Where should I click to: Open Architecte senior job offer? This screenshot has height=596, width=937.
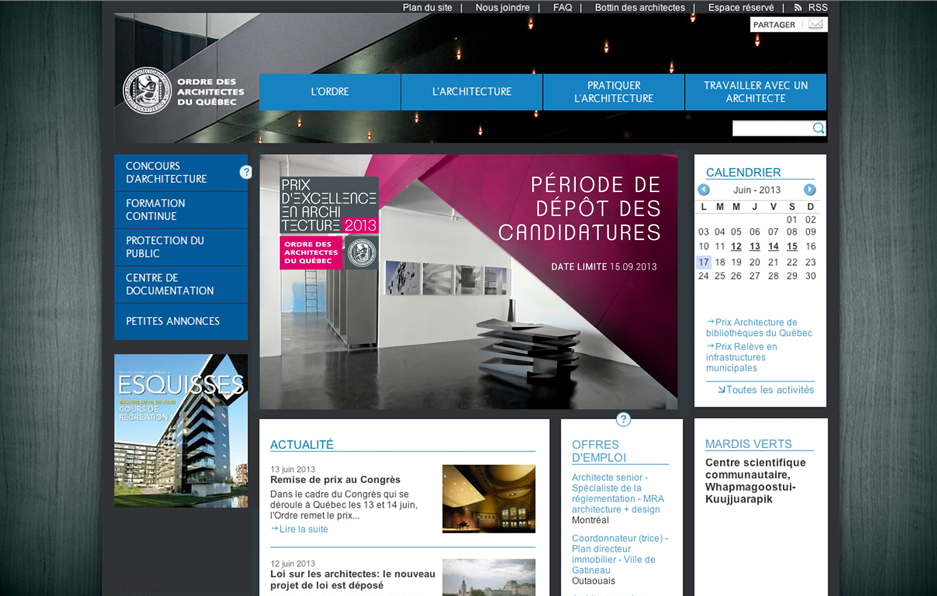pos(618,493)
